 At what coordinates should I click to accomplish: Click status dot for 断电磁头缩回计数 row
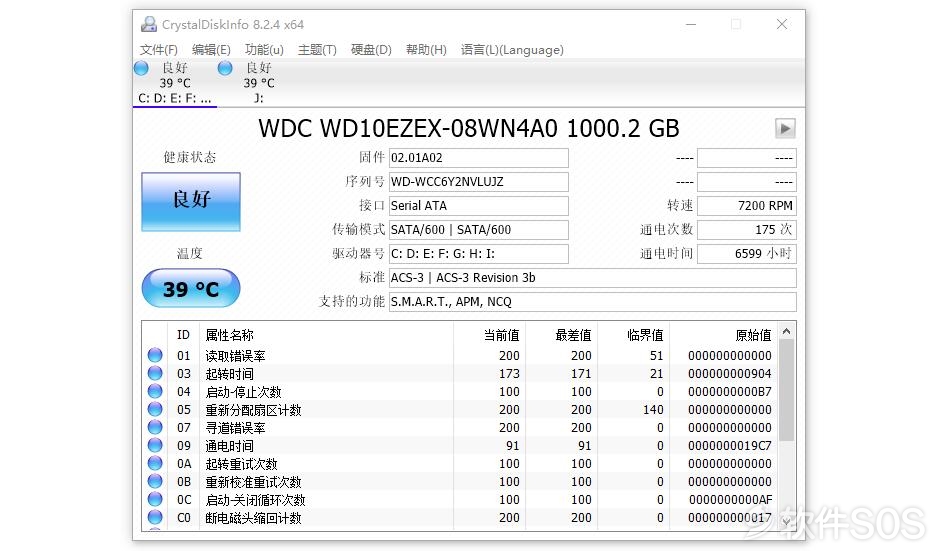(x=155, y=517)
